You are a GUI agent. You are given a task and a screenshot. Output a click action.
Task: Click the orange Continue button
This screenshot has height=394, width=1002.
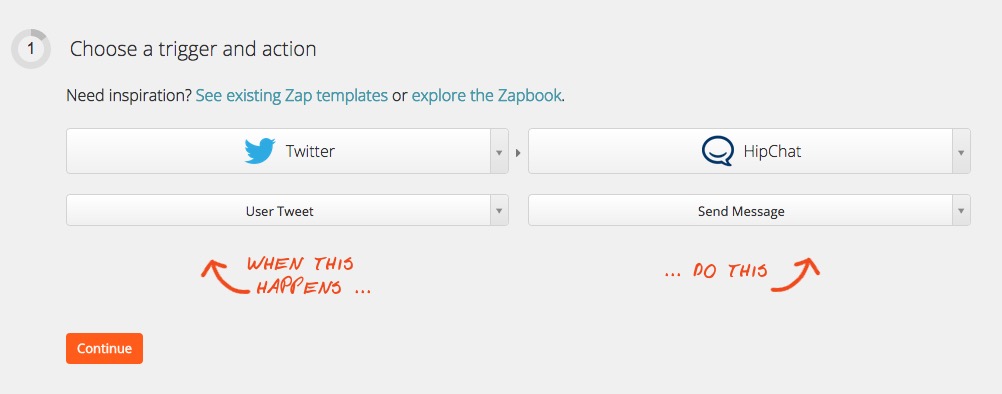(x=104, y=349)
